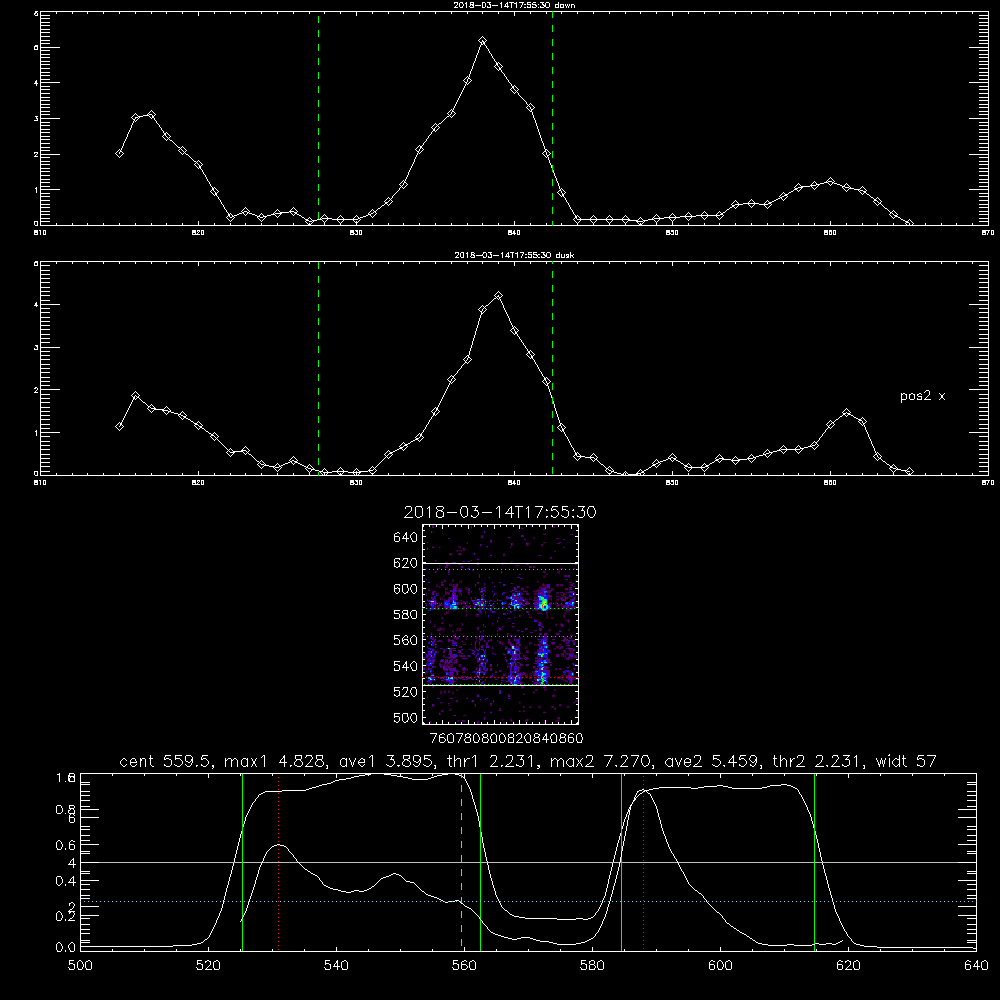Viewport: 1000px width, 1000px height.
Task: Click the horizontal dotted threshold line in bottom plot
Action: click(x=528, y=902)
